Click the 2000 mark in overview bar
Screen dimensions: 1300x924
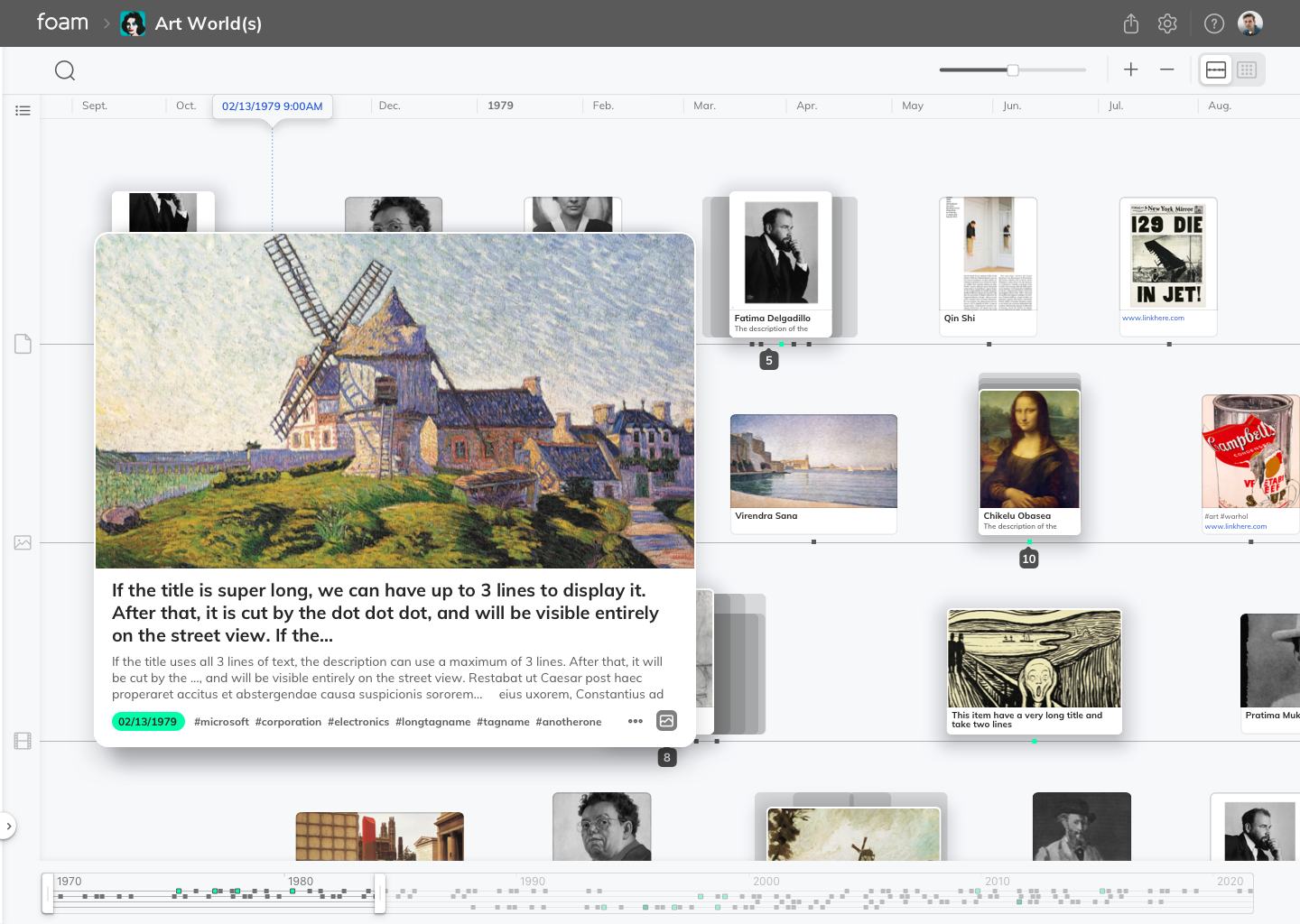766,882
